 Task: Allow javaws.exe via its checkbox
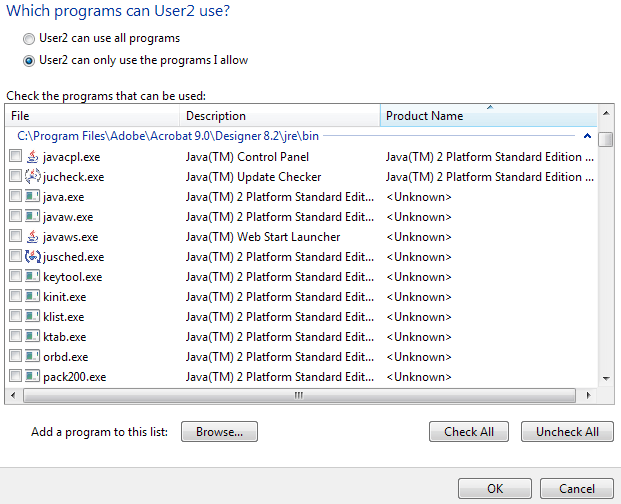point(15,236)
